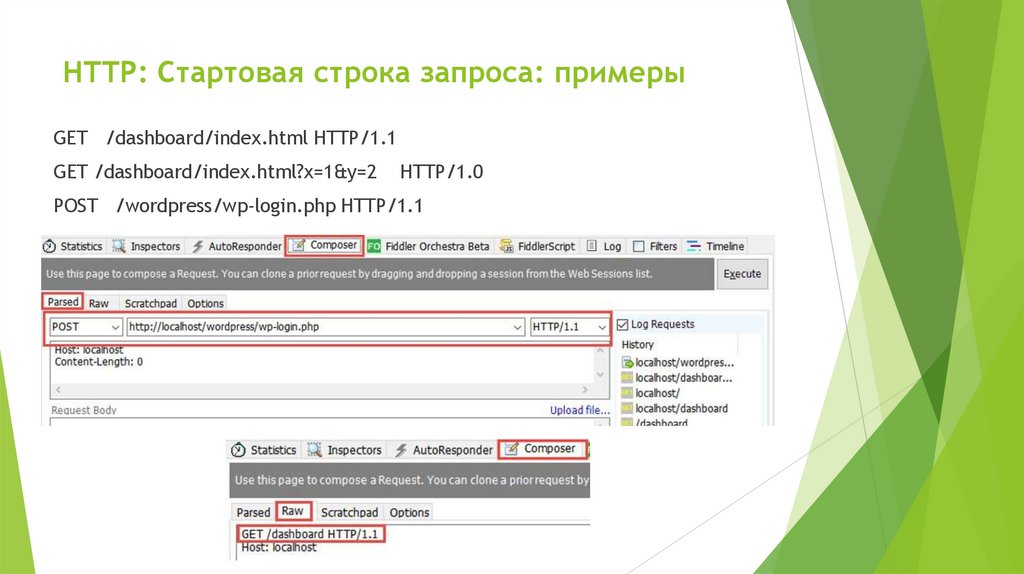Click the Execute button

pos(742,274)
